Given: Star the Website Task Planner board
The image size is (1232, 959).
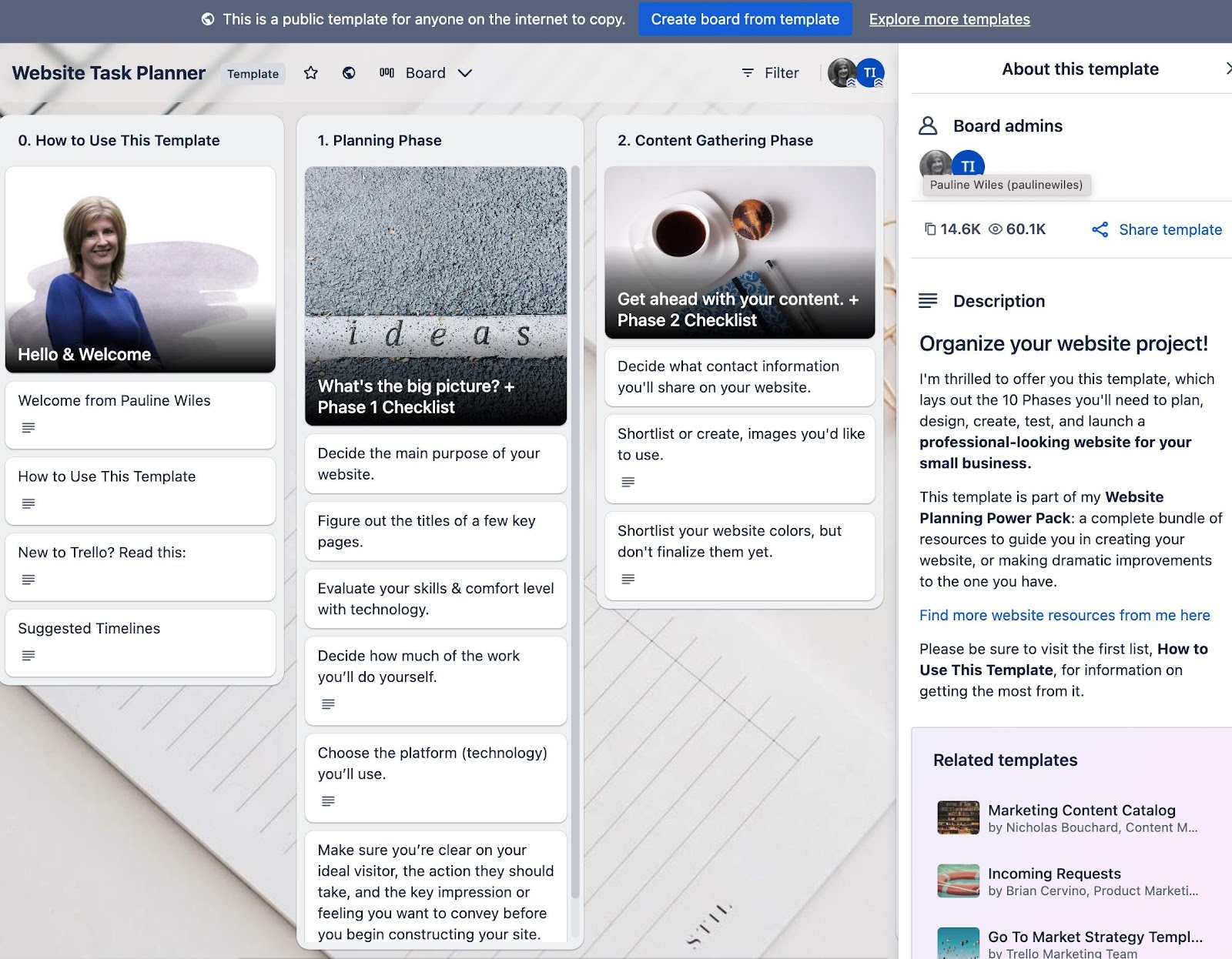Looking at the screenshot, I should [310, 73].
